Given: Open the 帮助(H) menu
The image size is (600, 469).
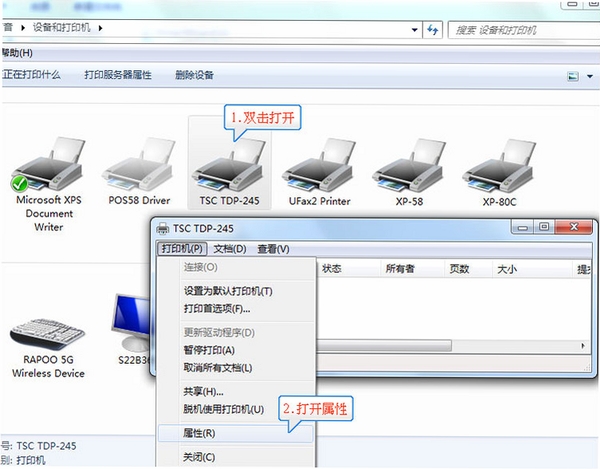Looking at the screenshot, I should (17, 52).
